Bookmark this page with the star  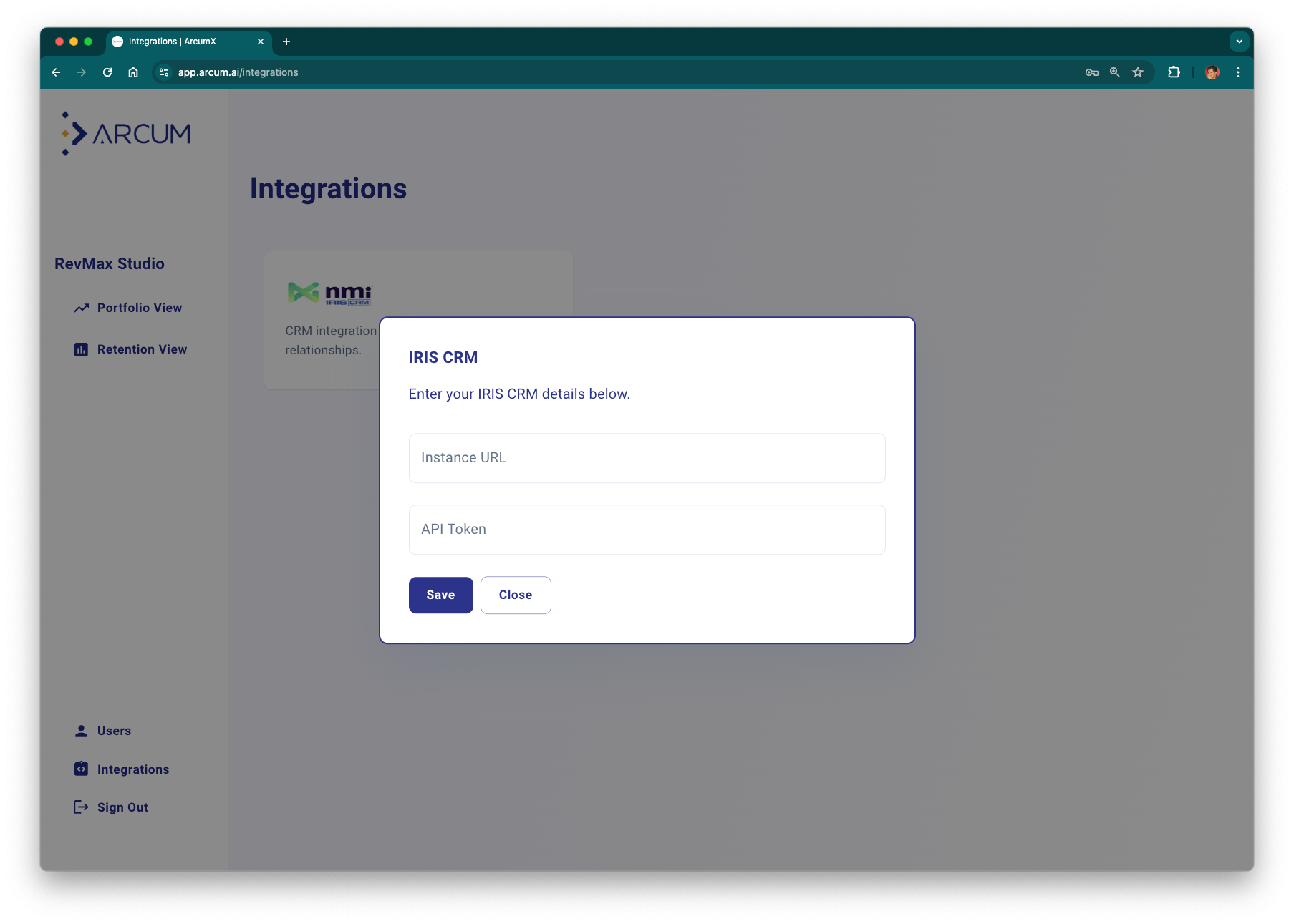click(1138, 72)
